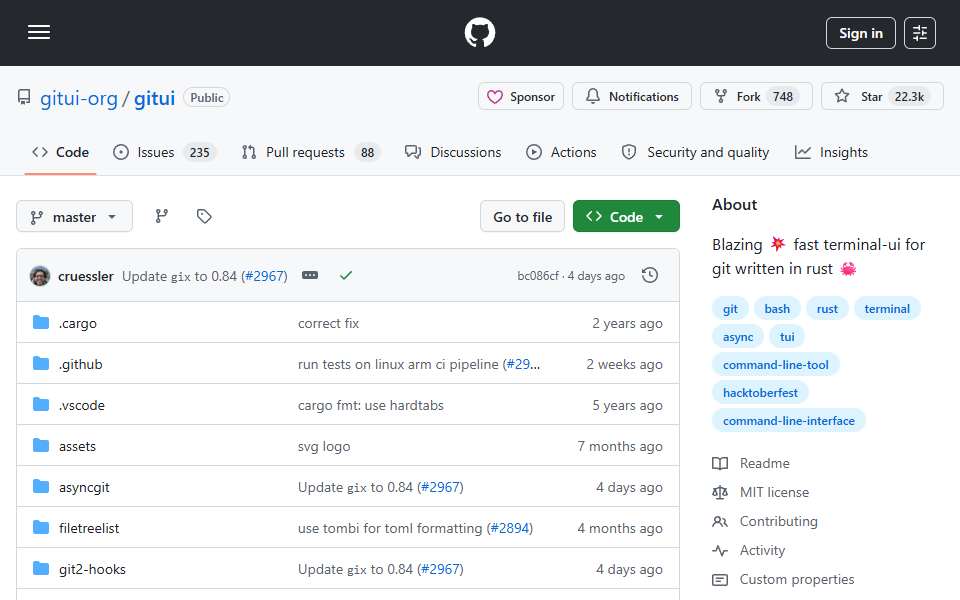Open the MIT license link
Image resolution: width=960 pixels, height=600 pixels.
(760, 492)
